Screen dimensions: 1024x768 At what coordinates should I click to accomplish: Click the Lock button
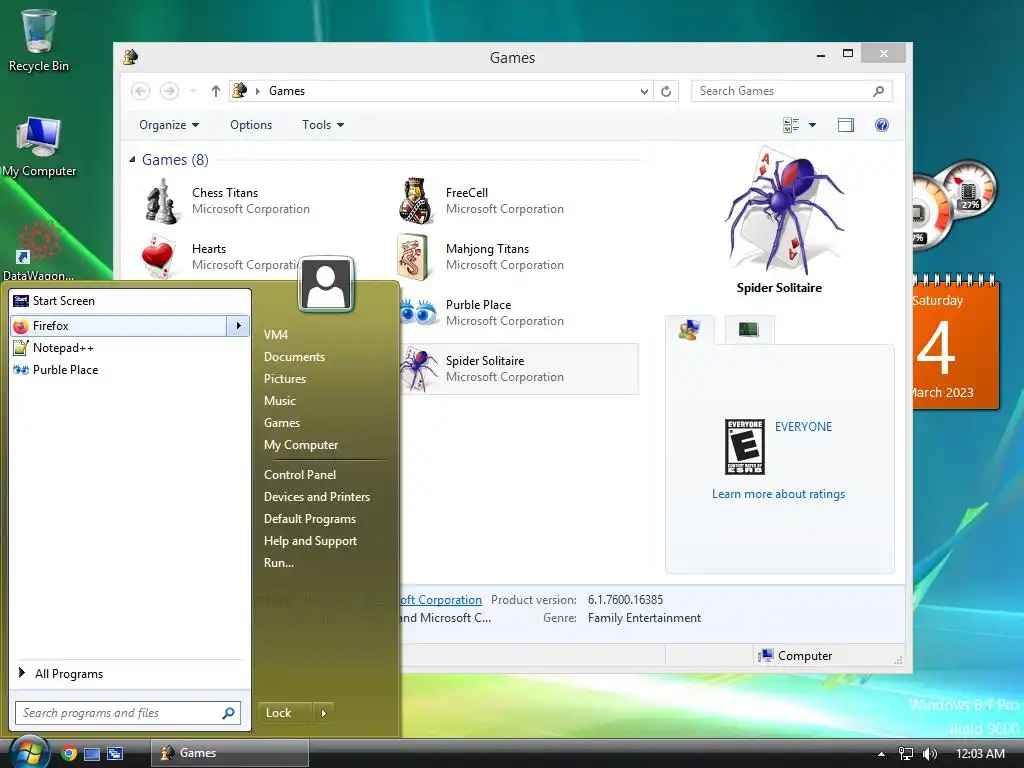pos(285,712)
